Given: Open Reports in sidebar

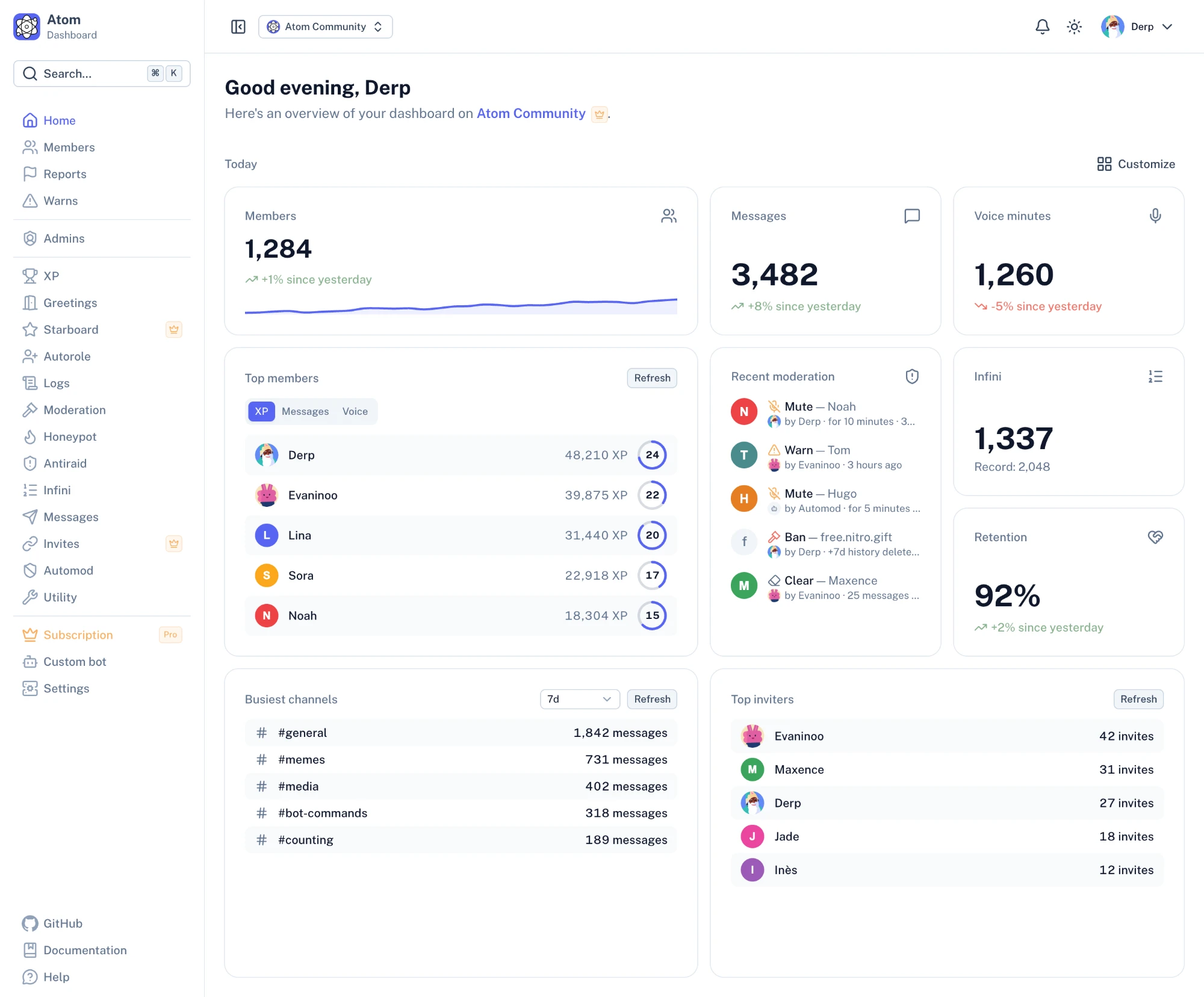Looking at the screenshot, I should pos(102,174).
